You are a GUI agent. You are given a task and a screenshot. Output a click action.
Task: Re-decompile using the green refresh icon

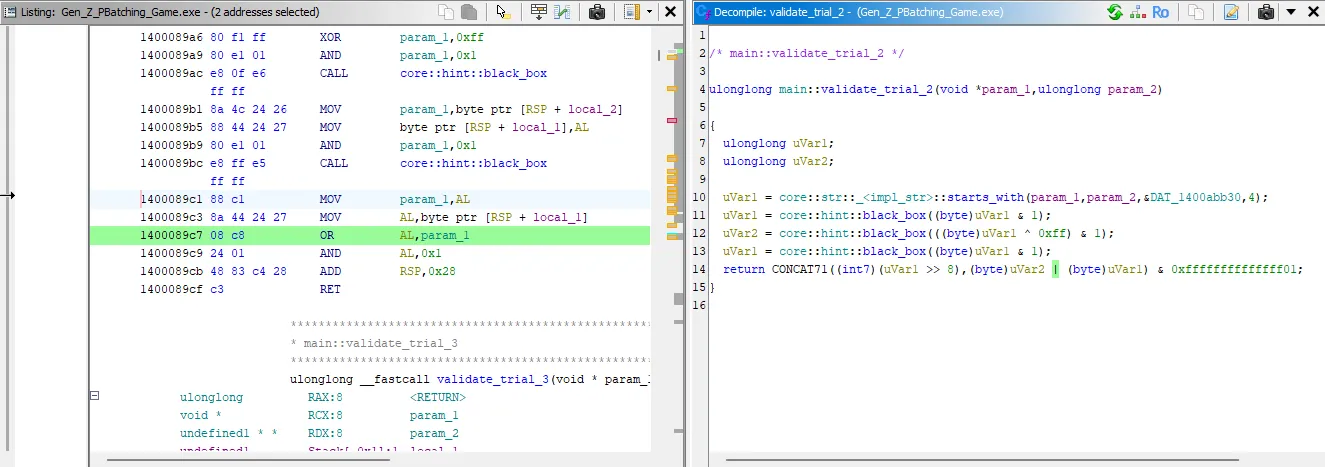[1115, 12]
